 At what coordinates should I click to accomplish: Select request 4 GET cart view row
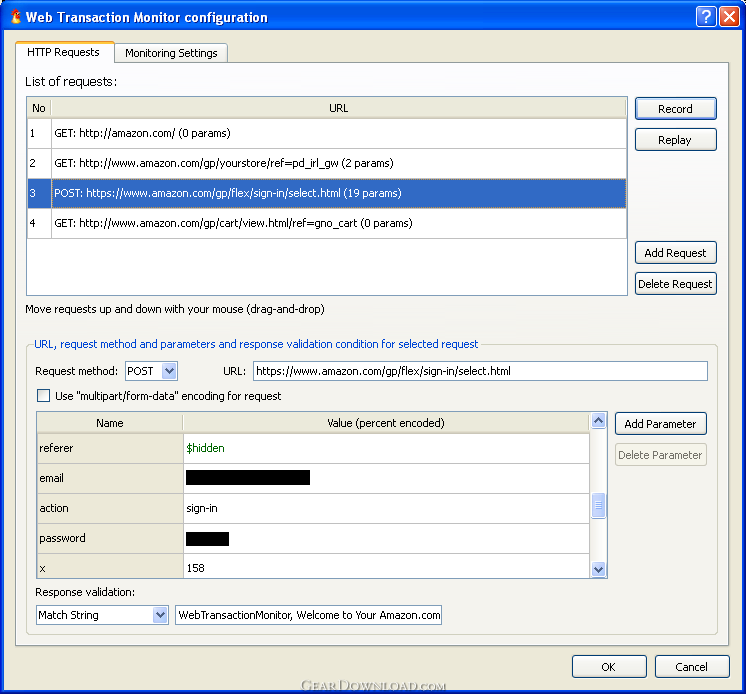[327, 223]
